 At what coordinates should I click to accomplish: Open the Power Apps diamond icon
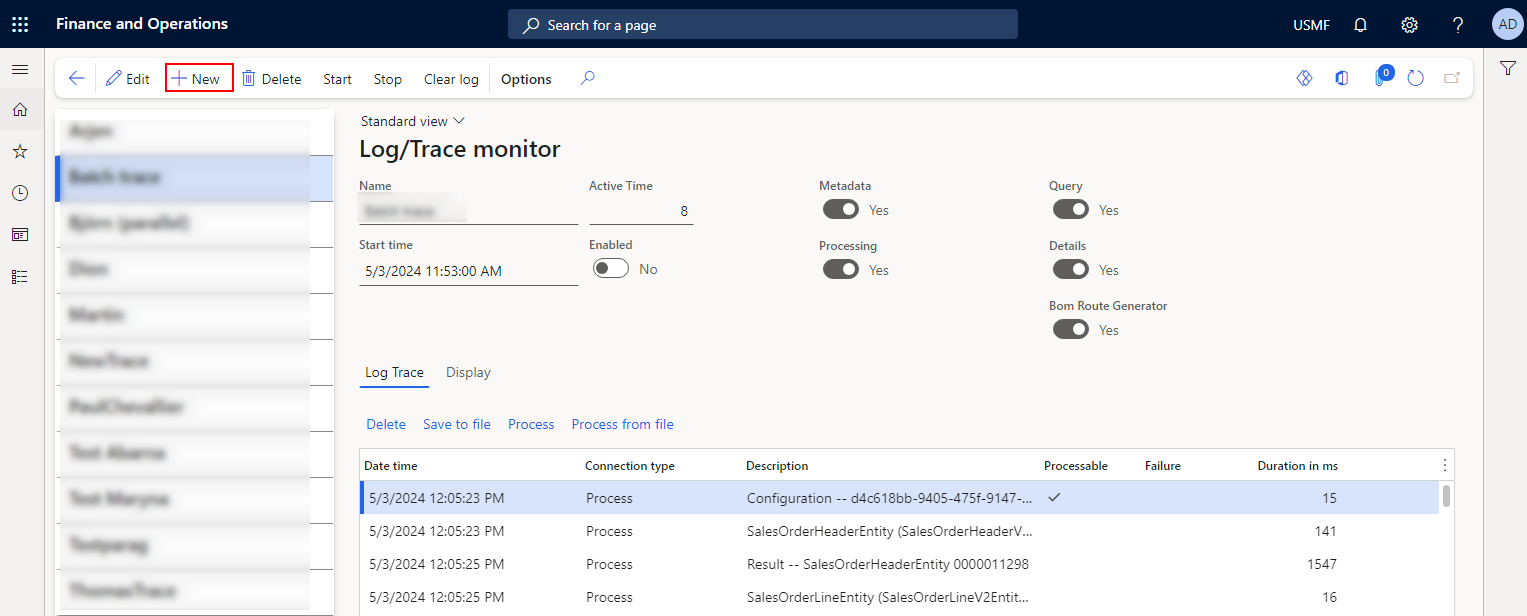[1304, 78]
